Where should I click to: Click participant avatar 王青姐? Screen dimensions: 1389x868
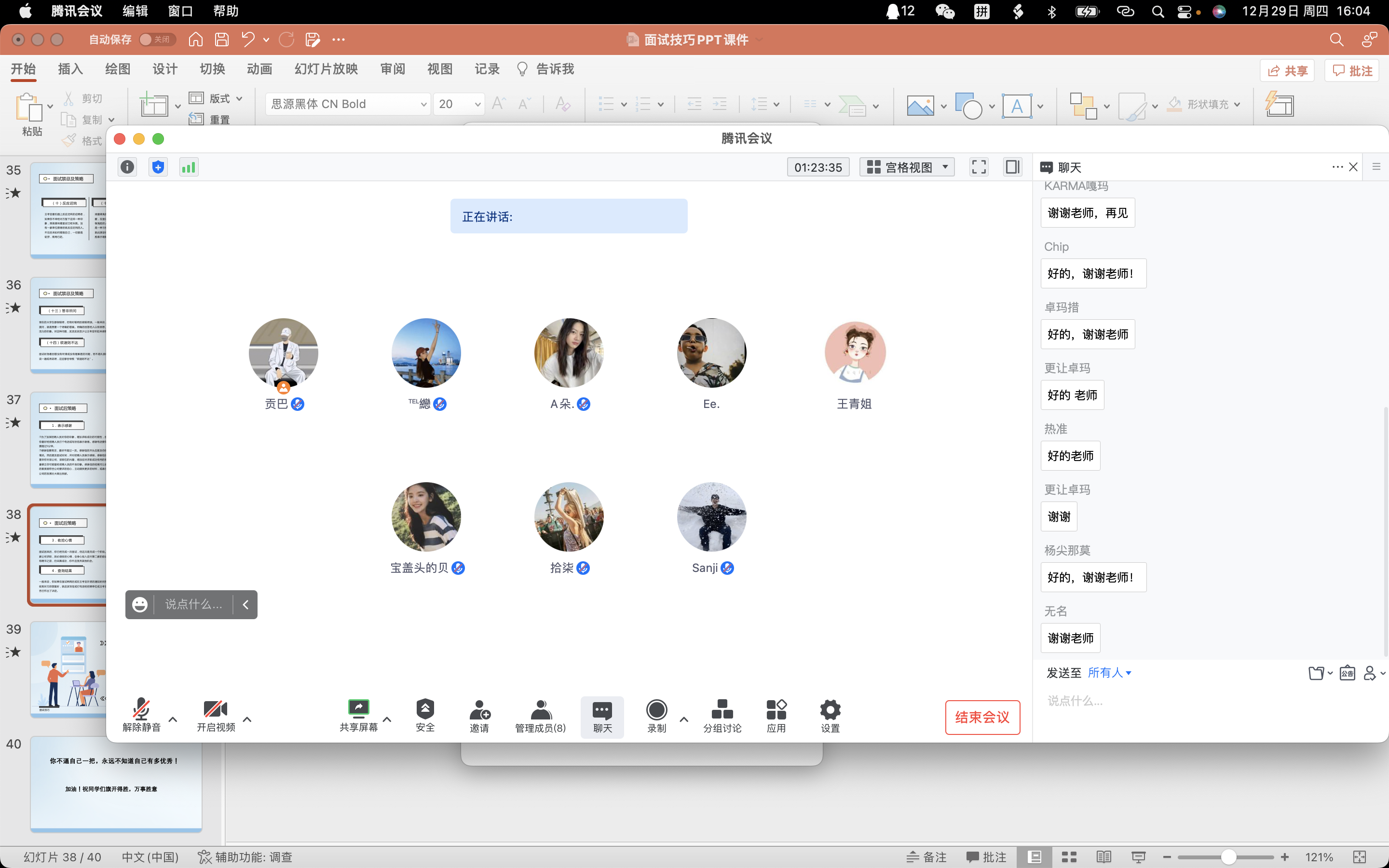point(855,353)
